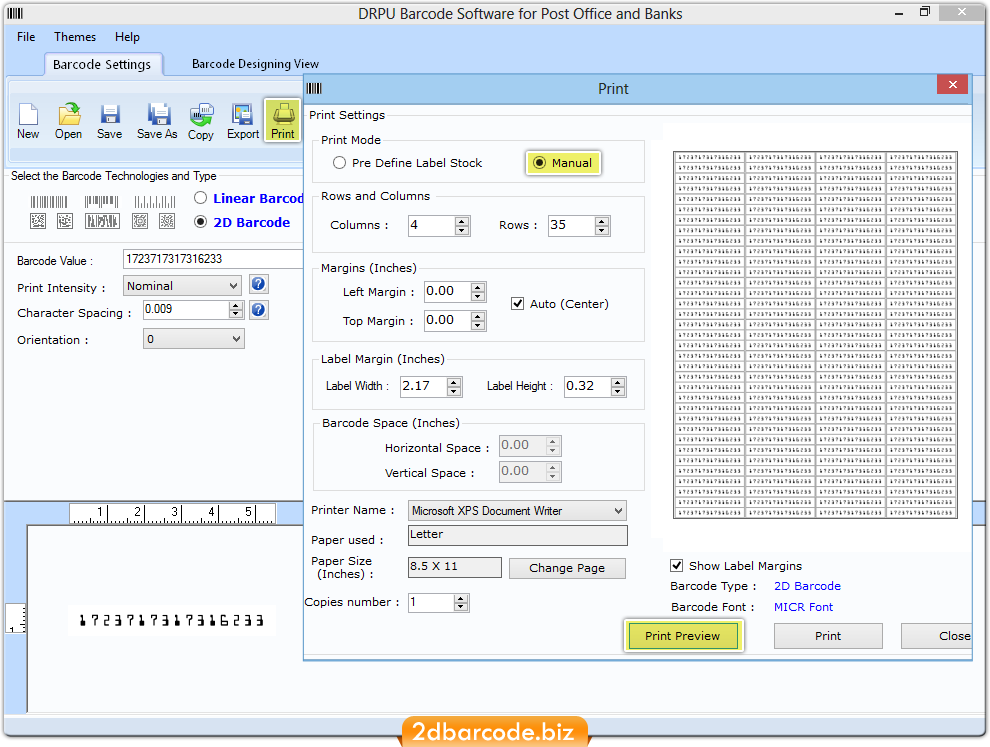Viewport: 990px width, 747px height.
Task: Open the Print Intensity dropdown
Action: pyautogui.click(x=234, y=286)
